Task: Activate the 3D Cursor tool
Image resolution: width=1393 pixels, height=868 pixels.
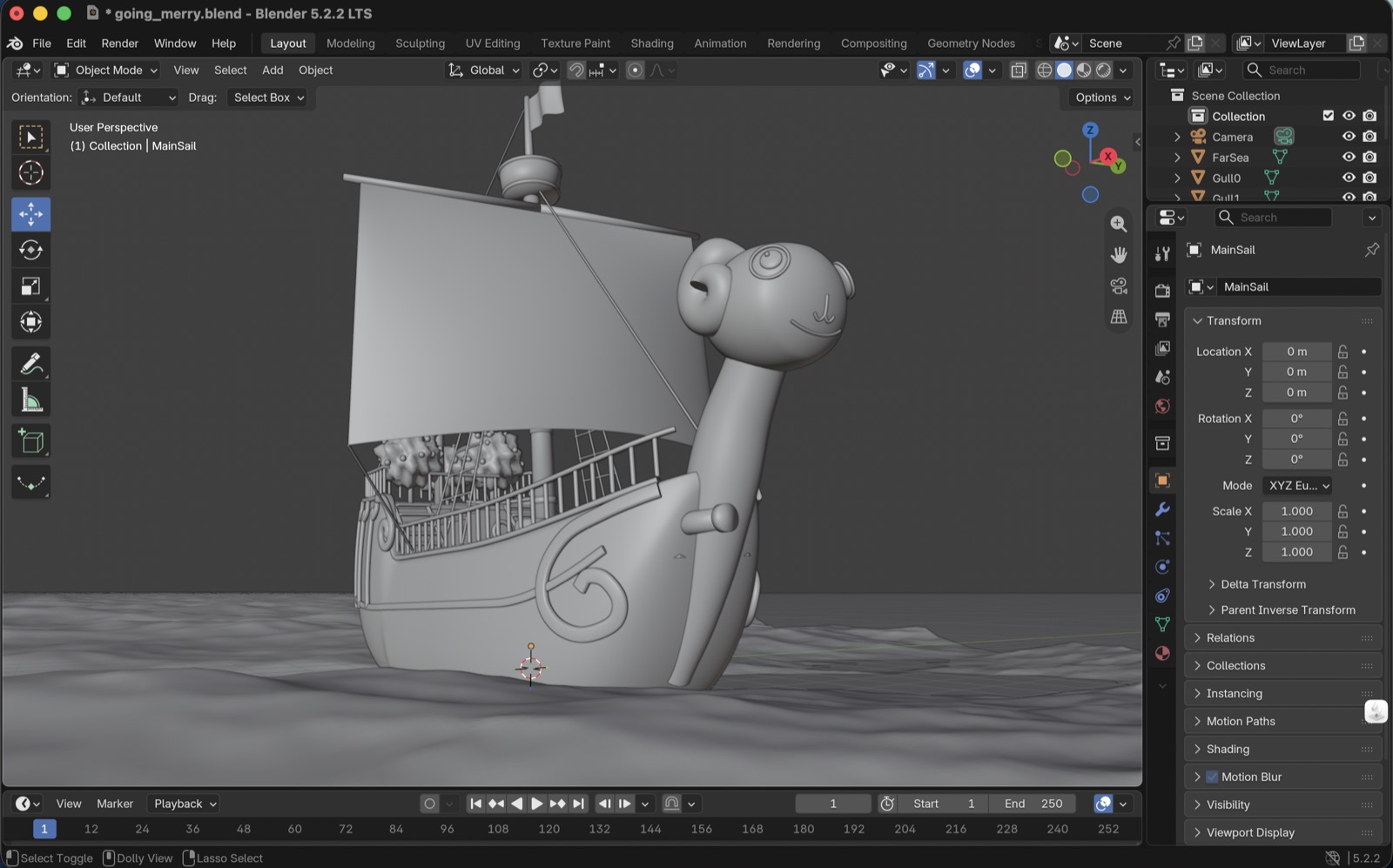Action: pos(30,173)
